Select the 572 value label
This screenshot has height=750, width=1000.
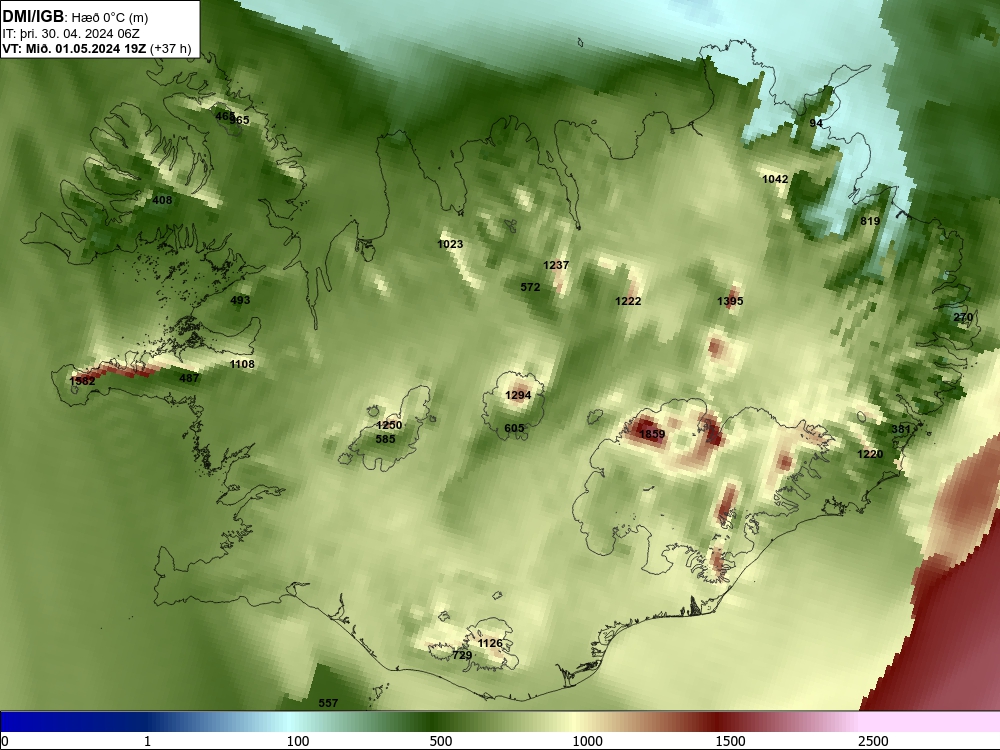[530, 287]
